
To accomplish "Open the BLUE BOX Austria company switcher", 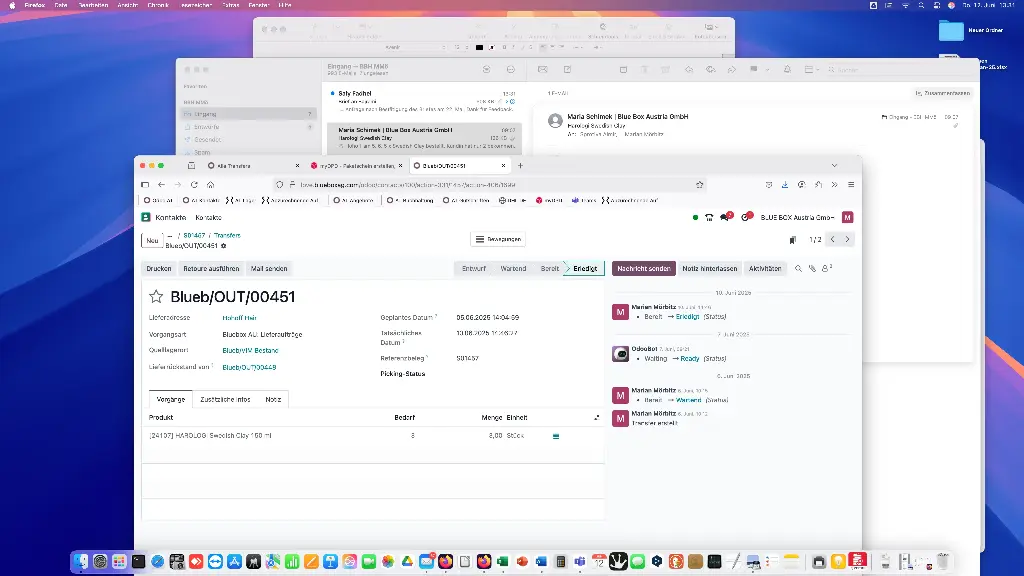I will (x=797, y=217).
